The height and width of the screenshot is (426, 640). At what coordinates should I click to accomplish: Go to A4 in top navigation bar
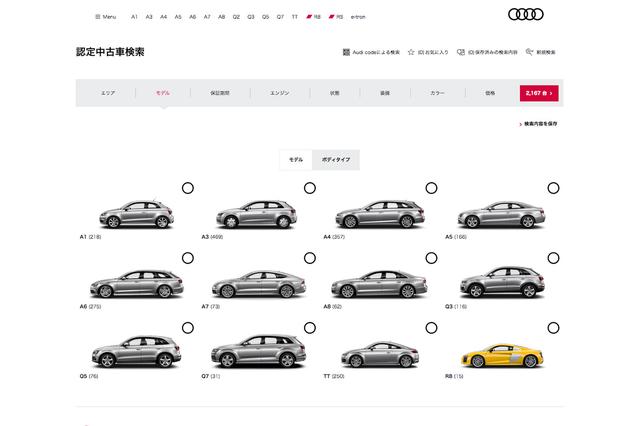coord(163,17)
